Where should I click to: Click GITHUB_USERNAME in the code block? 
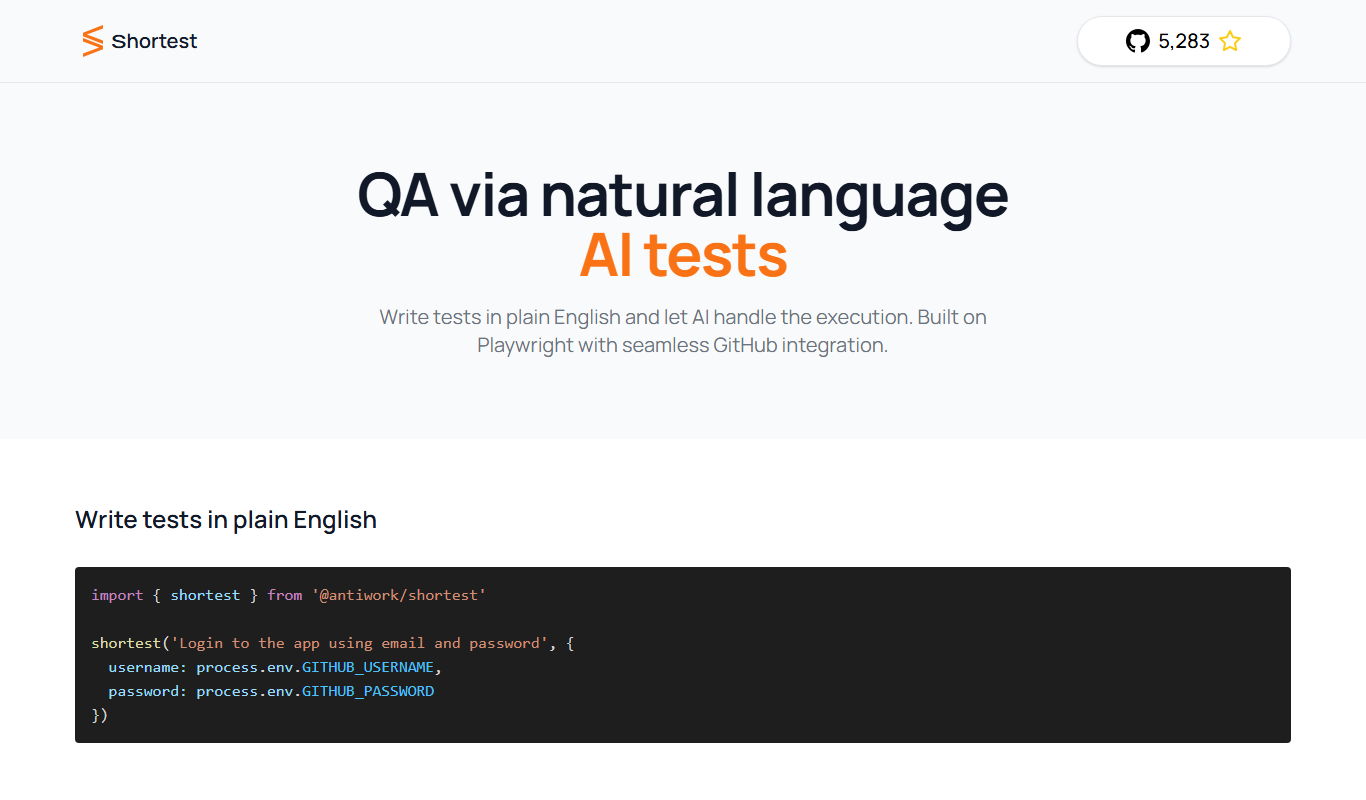point(368,667)
